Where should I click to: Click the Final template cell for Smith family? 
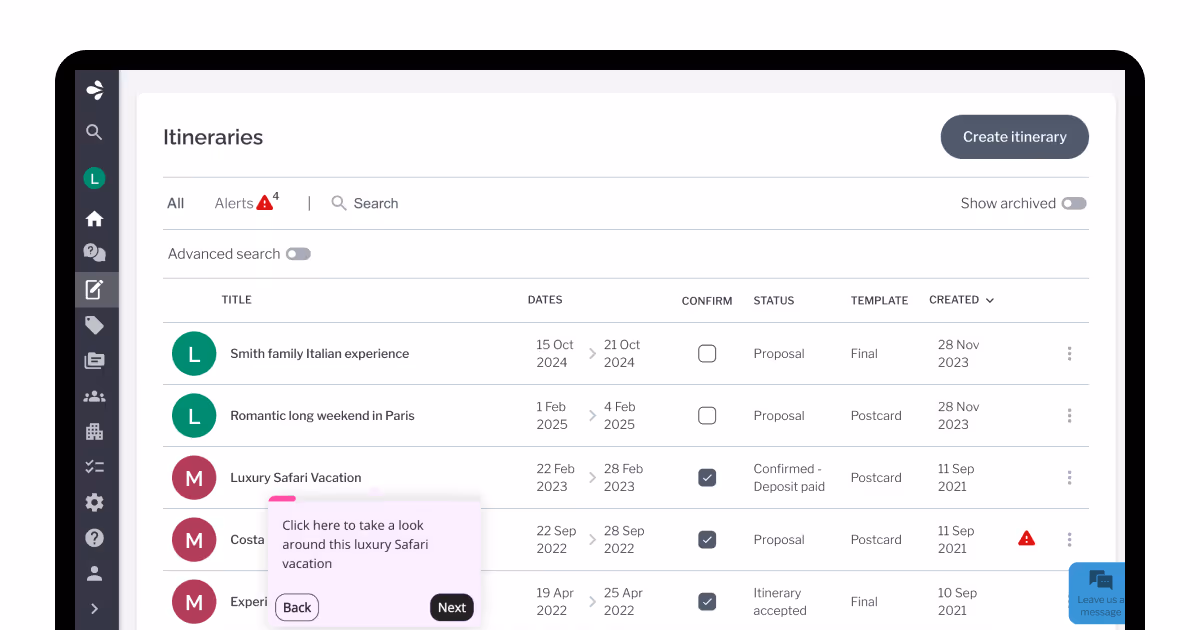click(x=864, y=354)
